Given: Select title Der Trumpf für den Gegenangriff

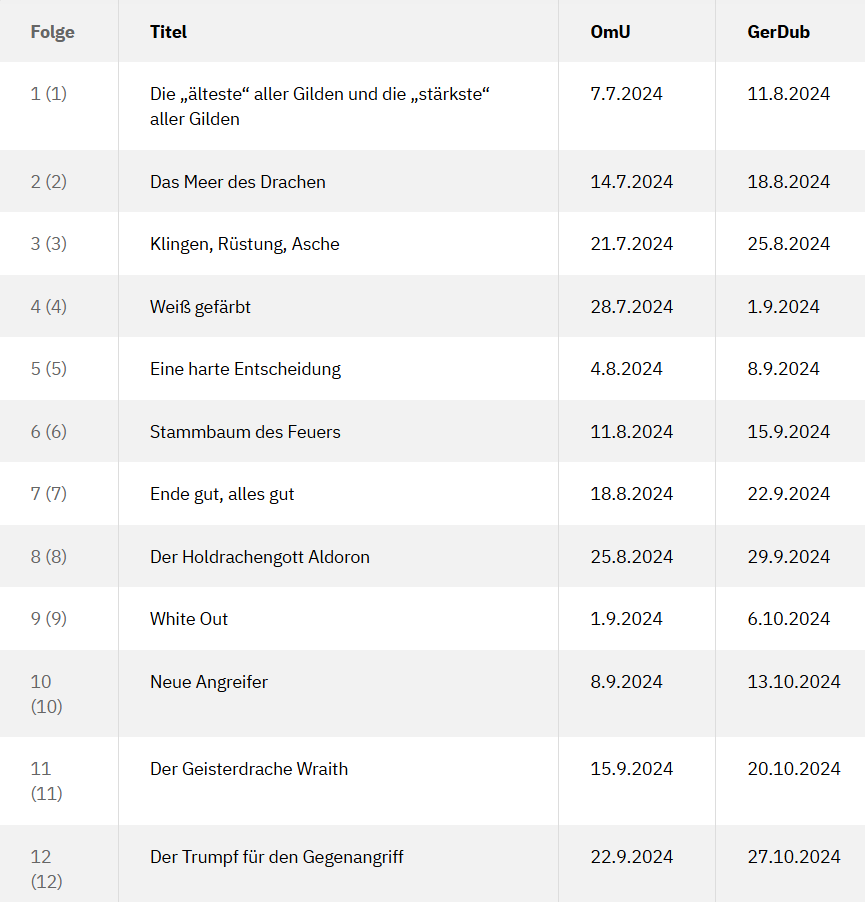Looking at the screenshot, I should point(277,857).
